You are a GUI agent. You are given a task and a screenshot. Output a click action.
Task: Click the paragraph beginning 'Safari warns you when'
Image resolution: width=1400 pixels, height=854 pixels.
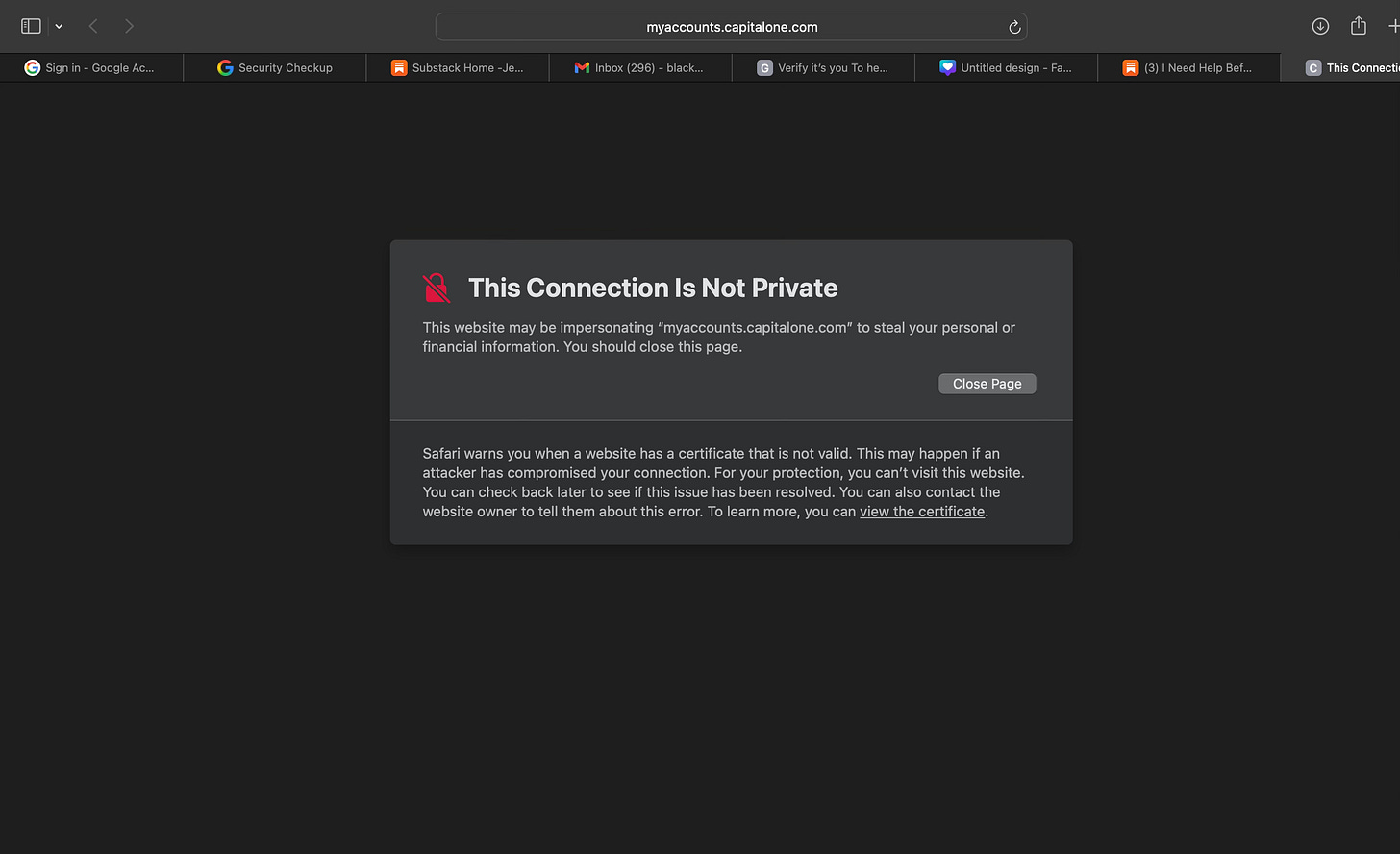(x=724, y=483)
